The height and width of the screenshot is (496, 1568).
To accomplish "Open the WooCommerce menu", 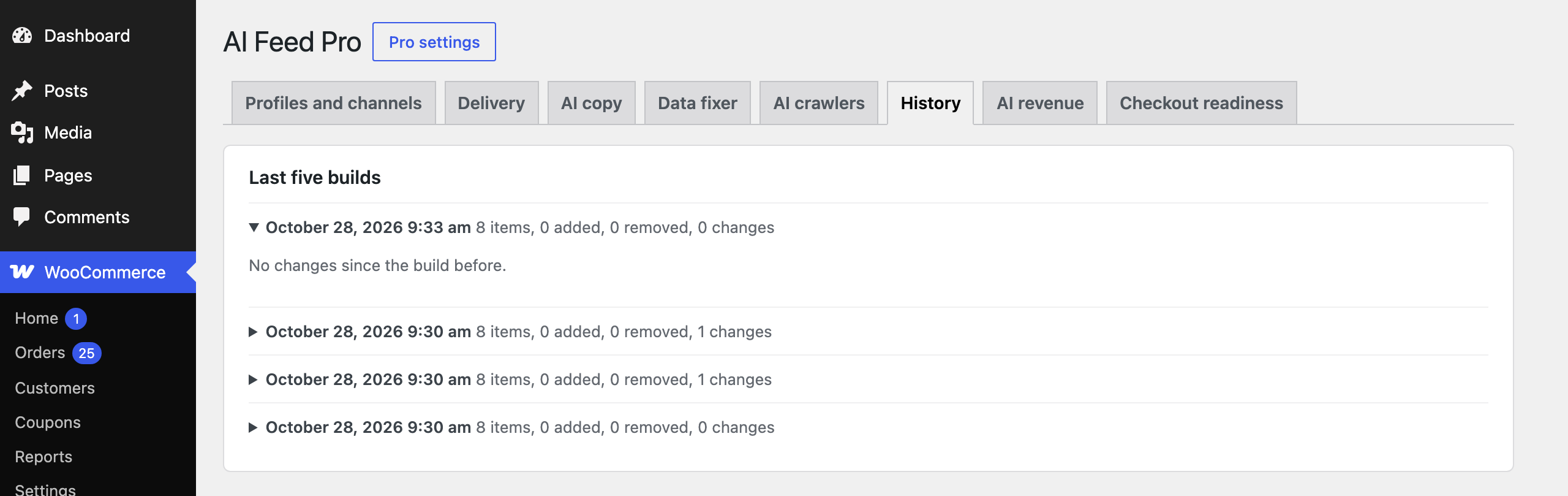I will [x=98, y=272].
